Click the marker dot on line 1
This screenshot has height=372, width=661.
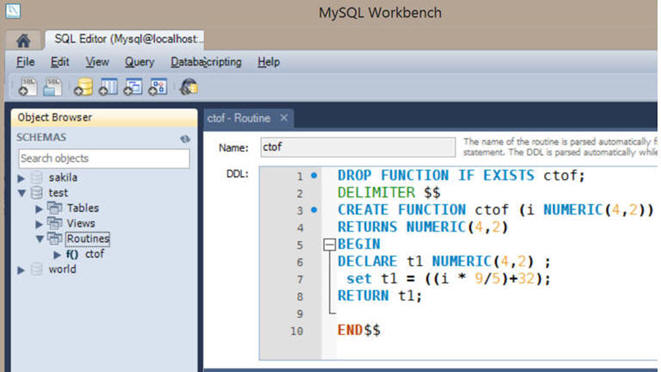(314, 175)
